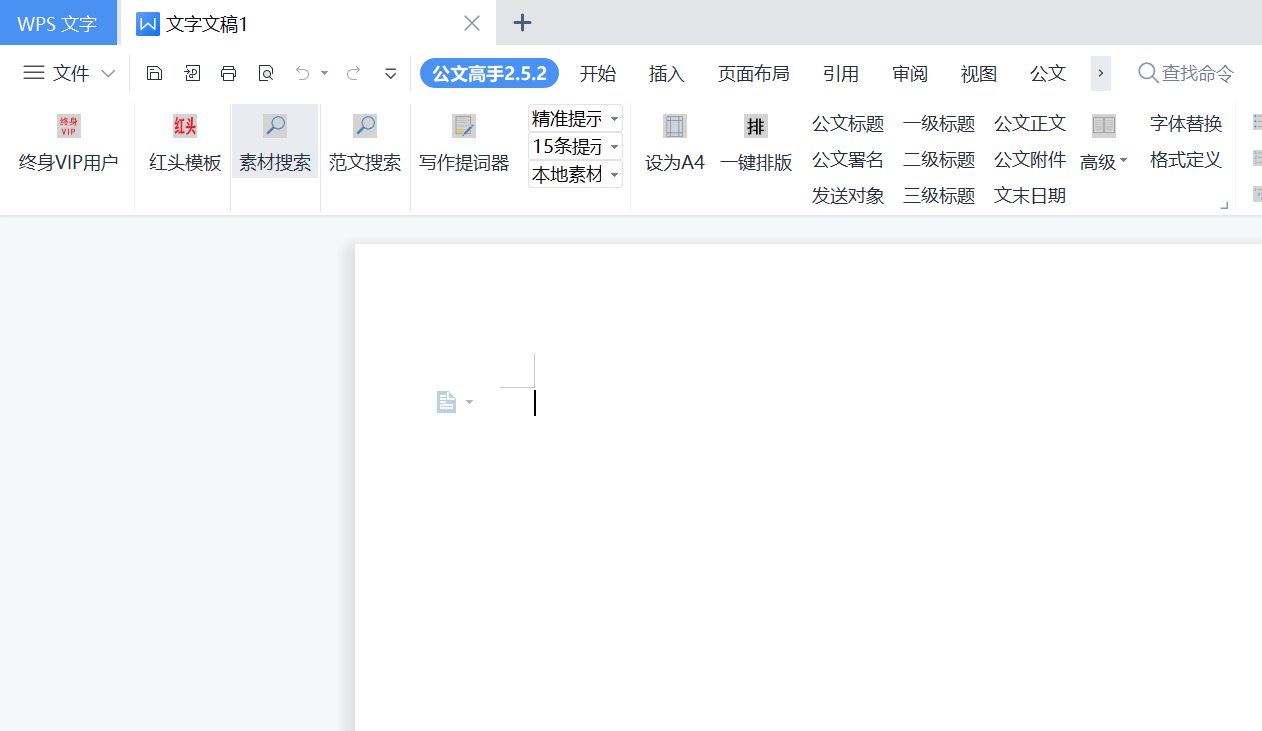Click the 范文搜索 magnifier icon

click(365, 126)
